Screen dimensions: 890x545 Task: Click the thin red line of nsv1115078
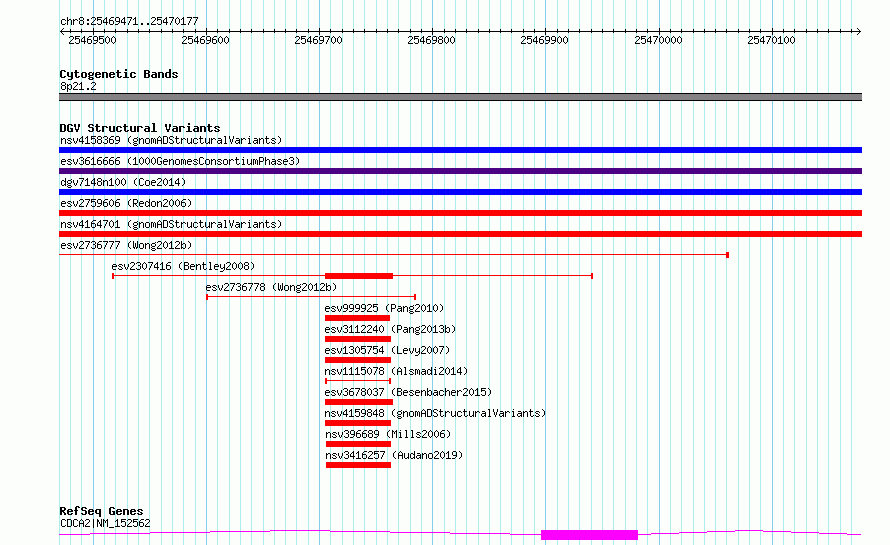(x=358, y=381)
